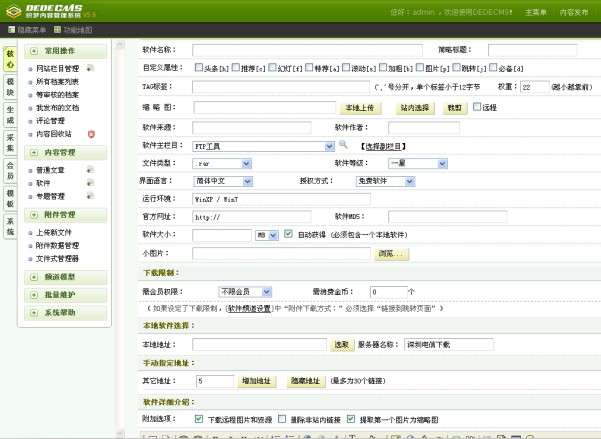Check the 幻灯[f] attribute box

tap(272, 67)
